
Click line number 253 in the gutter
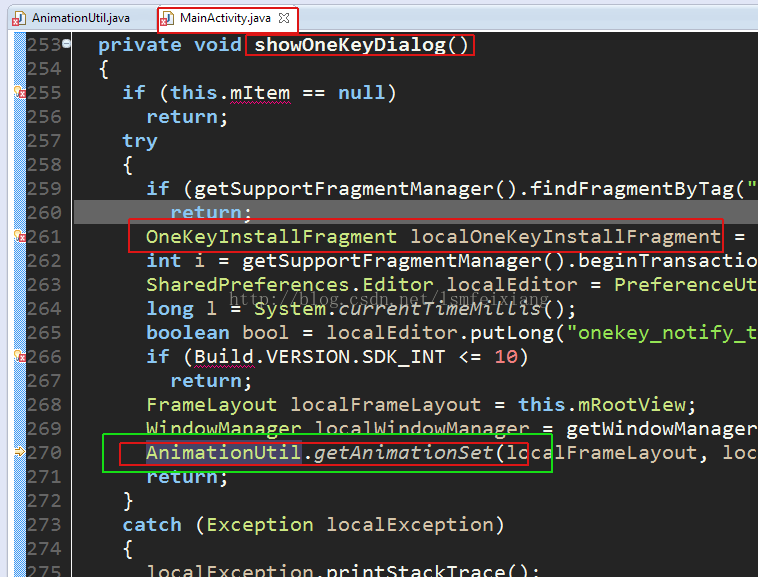click(44, 44)
